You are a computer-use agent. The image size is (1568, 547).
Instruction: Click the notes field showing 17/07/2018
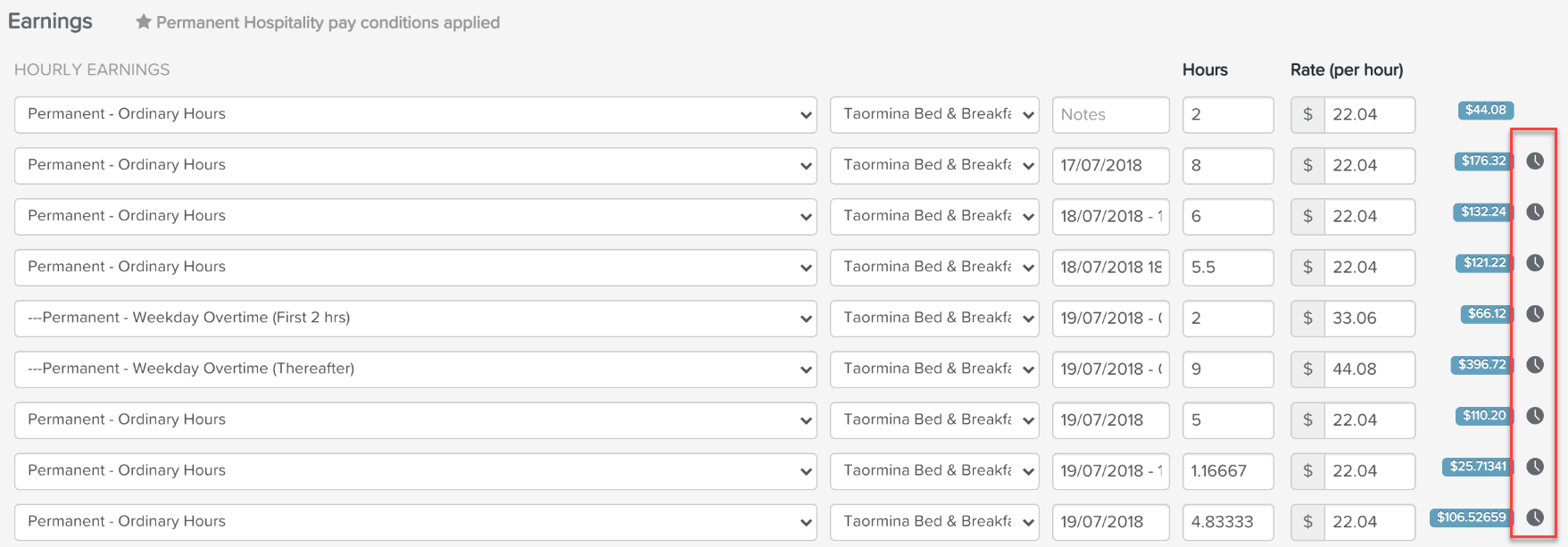point(1111,166)
